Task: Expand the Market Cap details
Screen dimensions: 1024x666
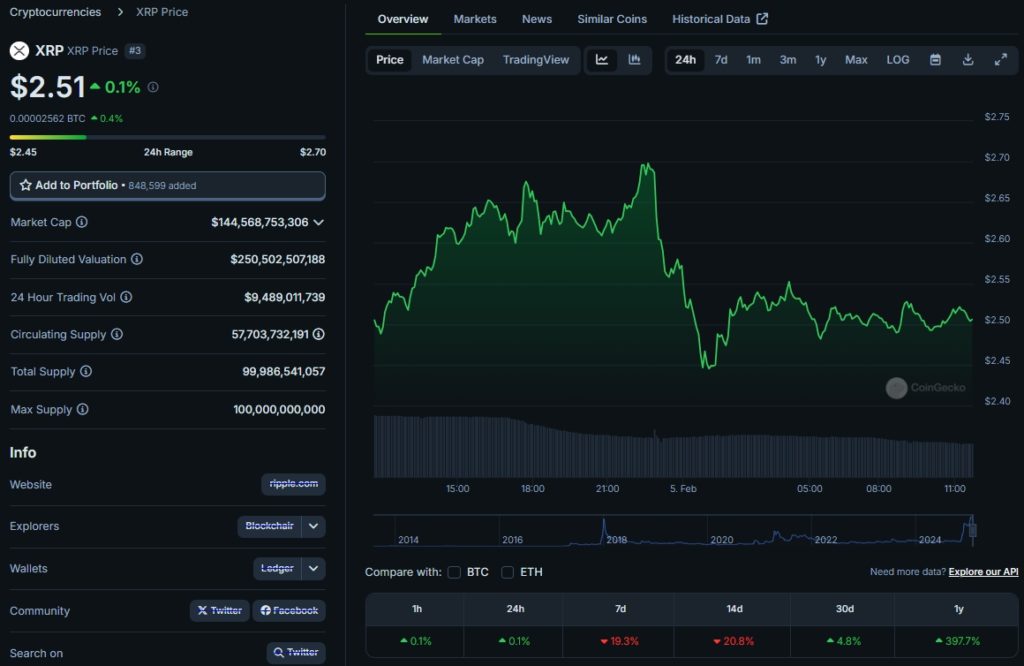Action: point(318,222)
